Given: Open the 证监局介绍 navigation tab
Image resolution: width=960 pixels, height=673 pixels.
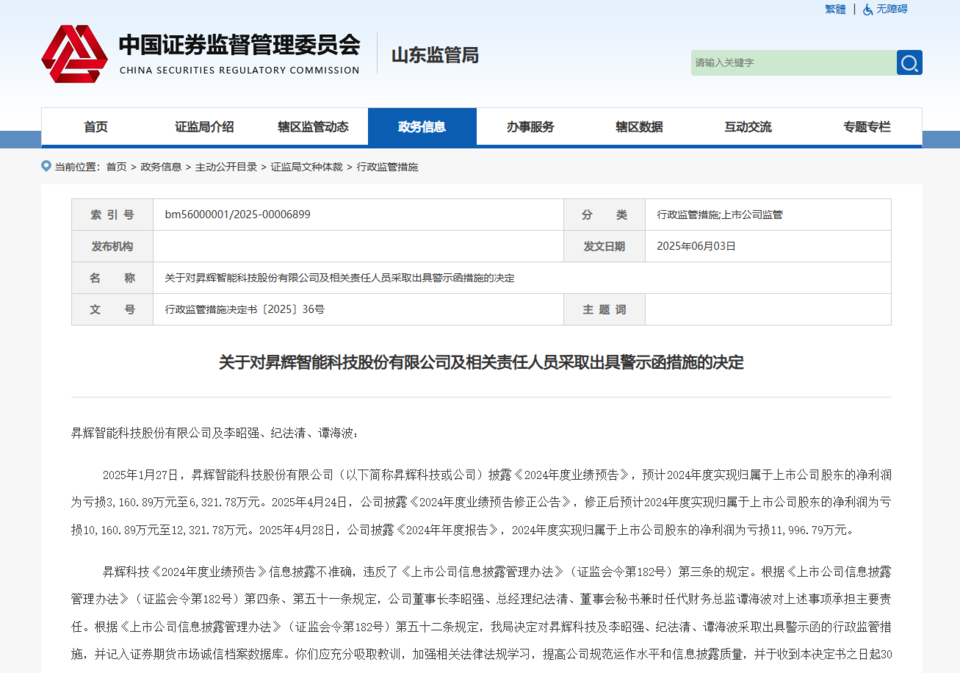Looking at the screenshot, I should (x=204, y=127).
